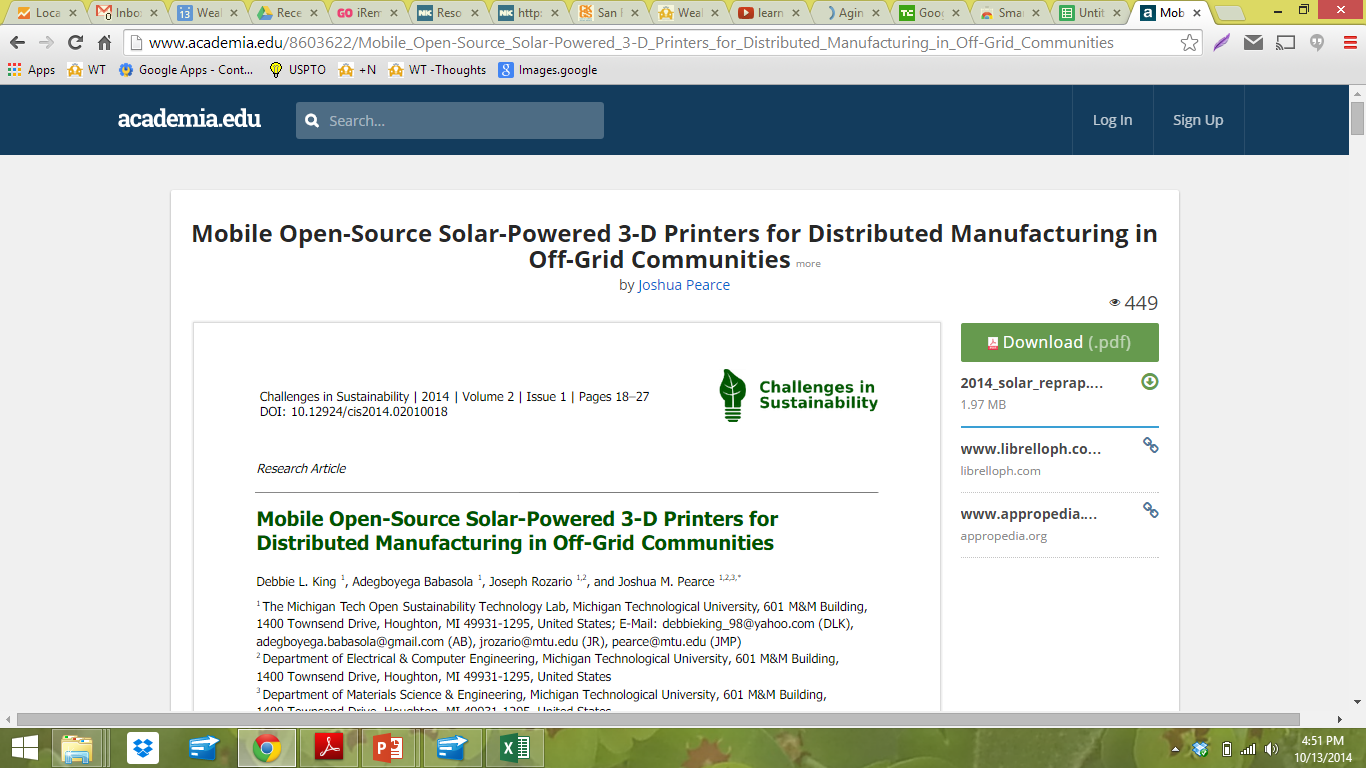Image resolution: width=1366 pixels, height=768 pixels.
Task: Switch to the YouTube learn tab
Action: (x=767, y=13)
